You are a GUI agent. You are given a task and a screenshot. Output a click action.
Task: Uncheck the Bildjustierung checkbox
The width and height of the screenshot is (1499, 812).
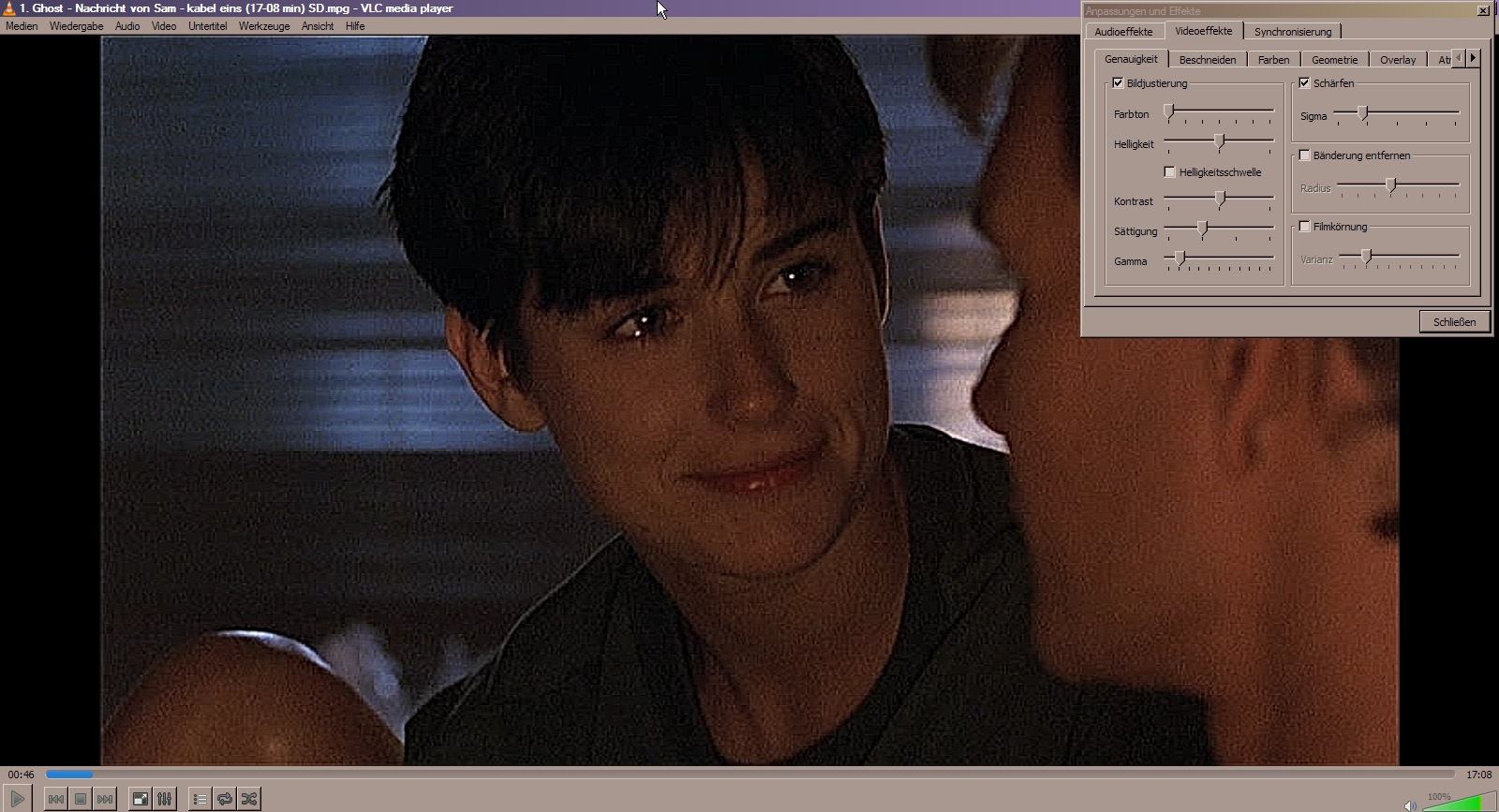(1118, 83)
